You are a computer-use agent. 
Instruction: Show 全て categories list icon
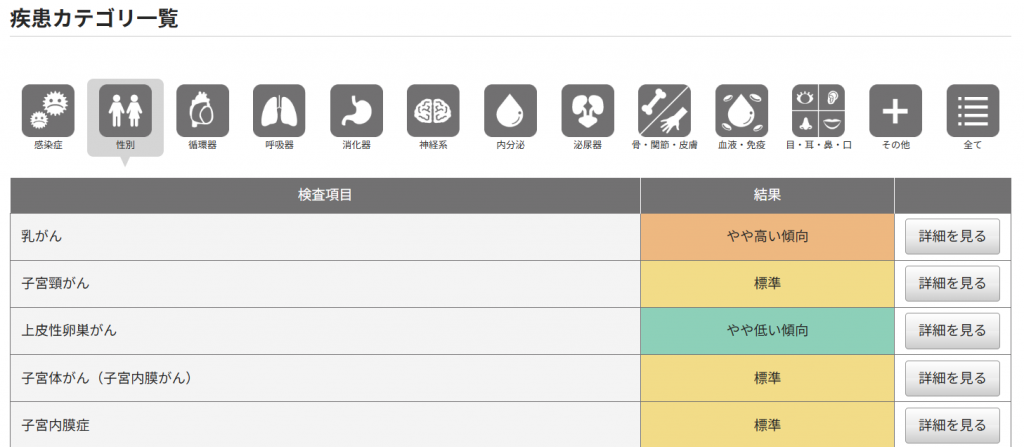click(972, 111)
